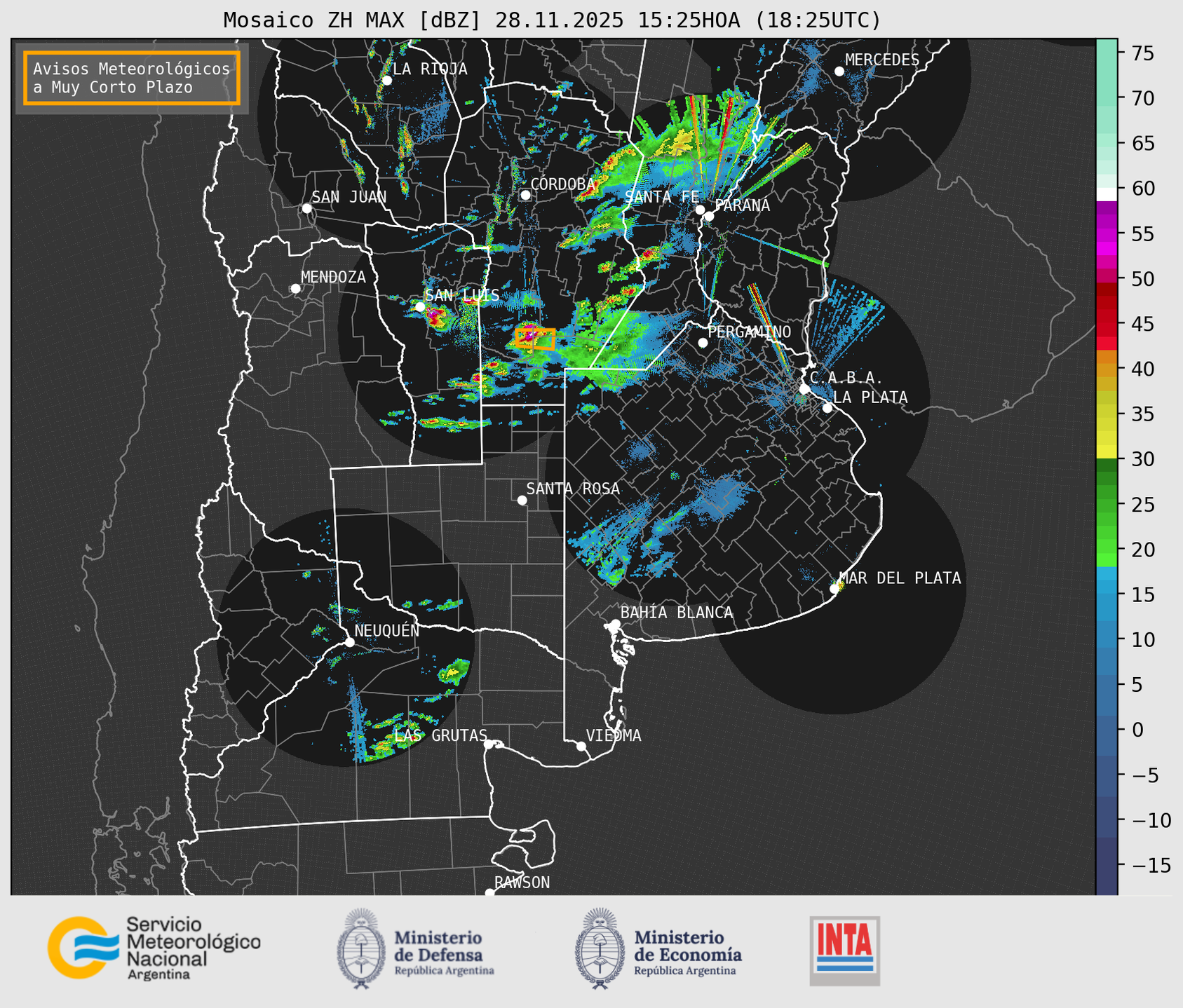This screenshot has width=1183, height=1008.
Task: Click the −5 tick label on colorbar
Action: (1146, 775)
